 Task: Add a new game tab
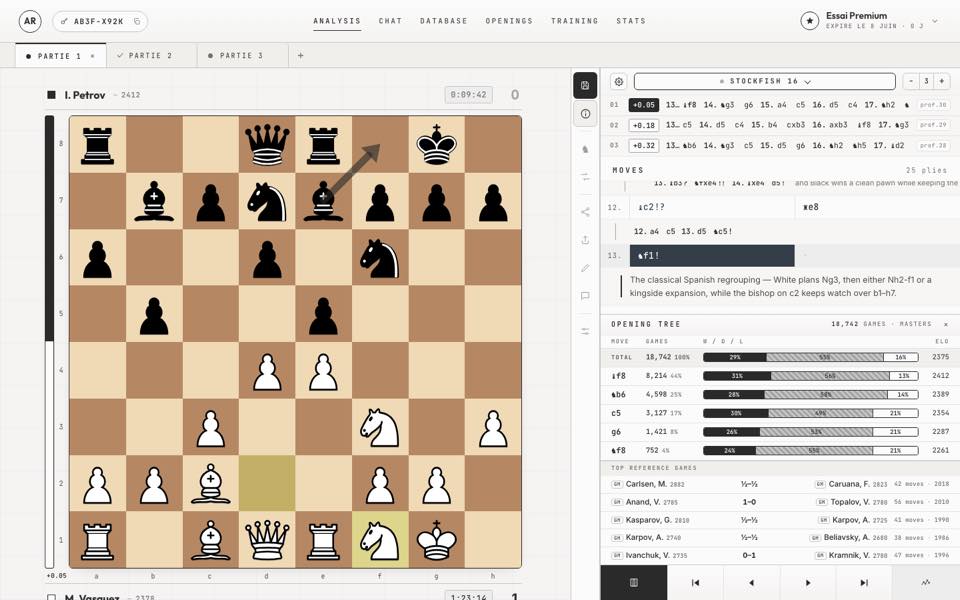[301, 56]
